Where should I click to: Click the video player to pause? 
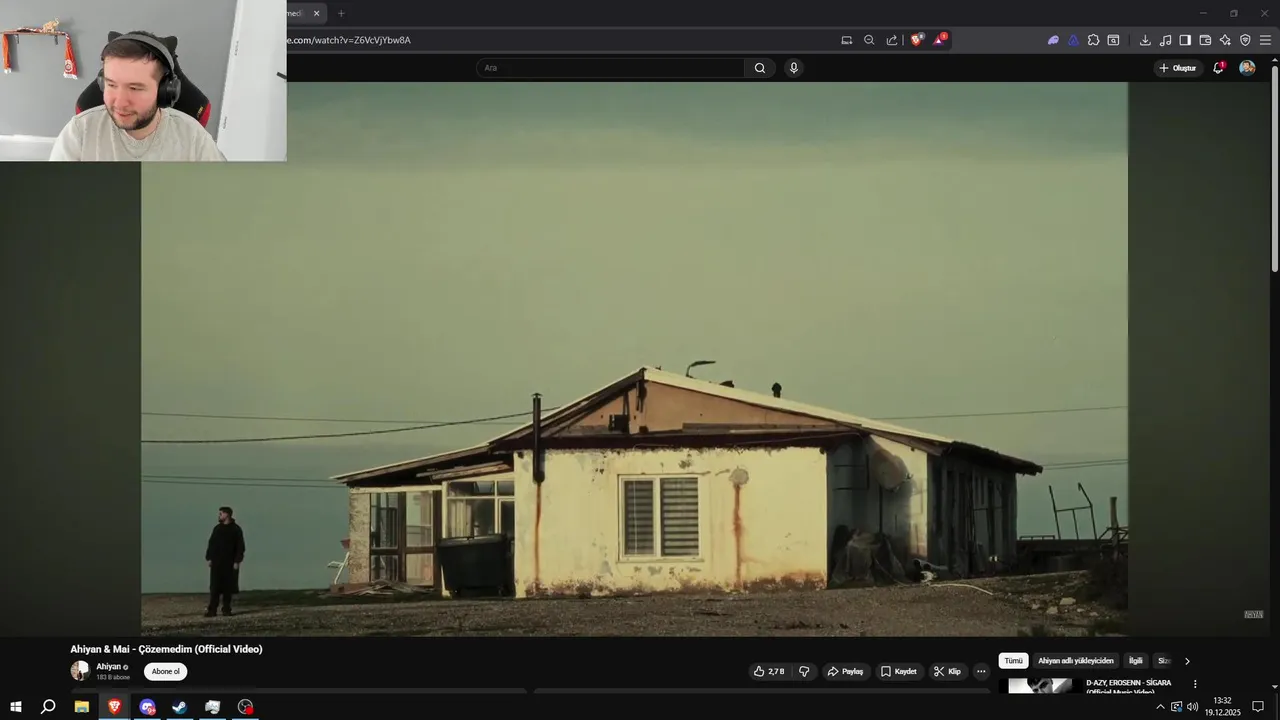634,358
